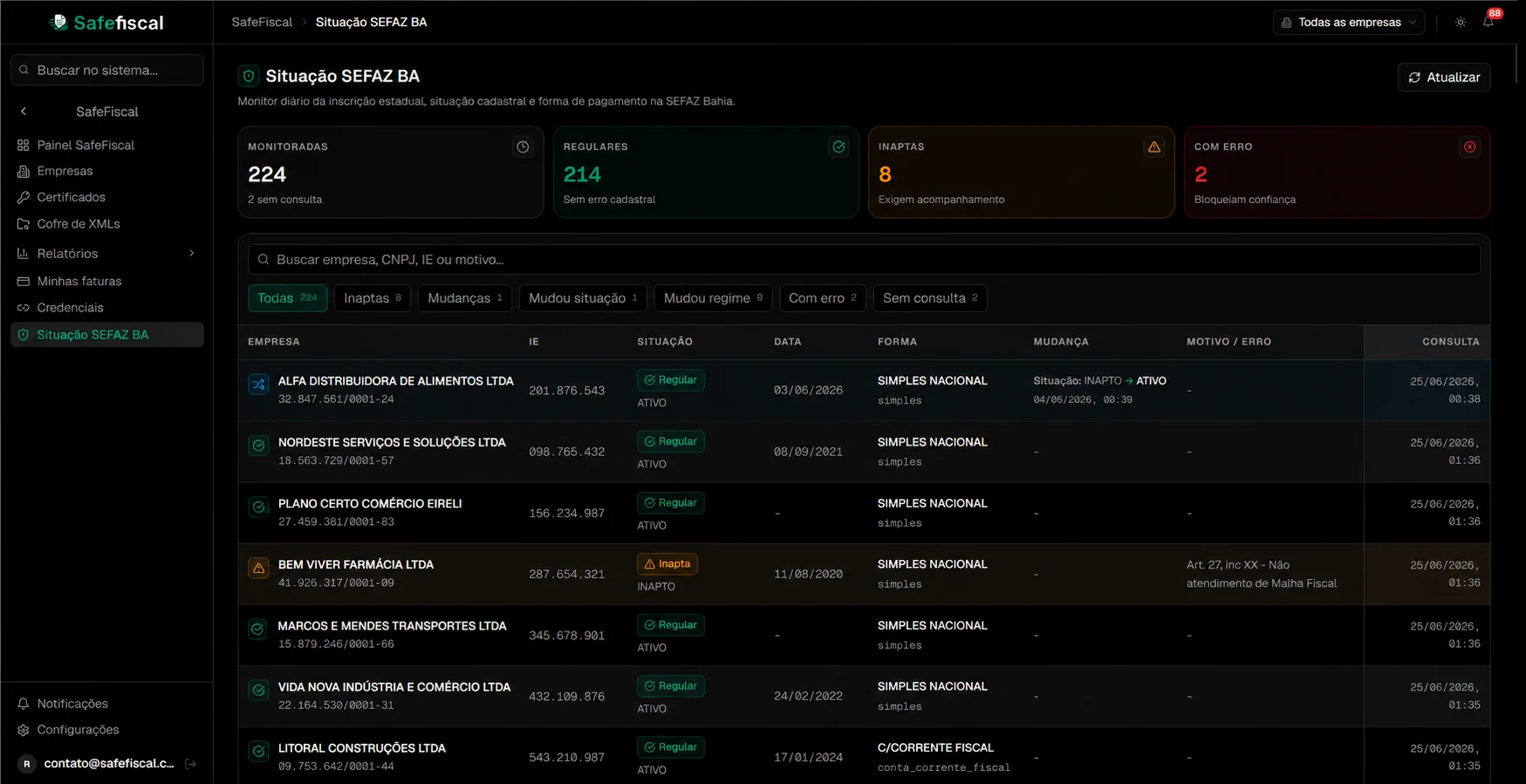Click the error X icon on Com Erro card
The height and width of the screenshot is (784, 1526).
tap(1470, 147)
